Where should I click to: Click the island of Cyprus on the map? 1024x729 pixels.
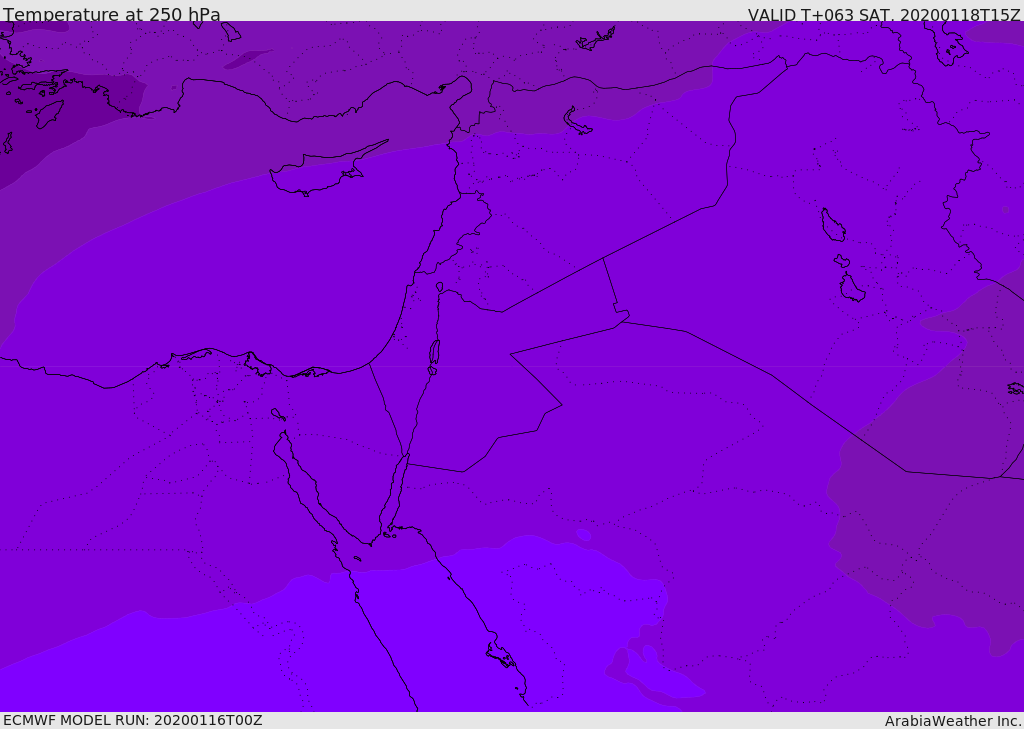pos(323,171)
